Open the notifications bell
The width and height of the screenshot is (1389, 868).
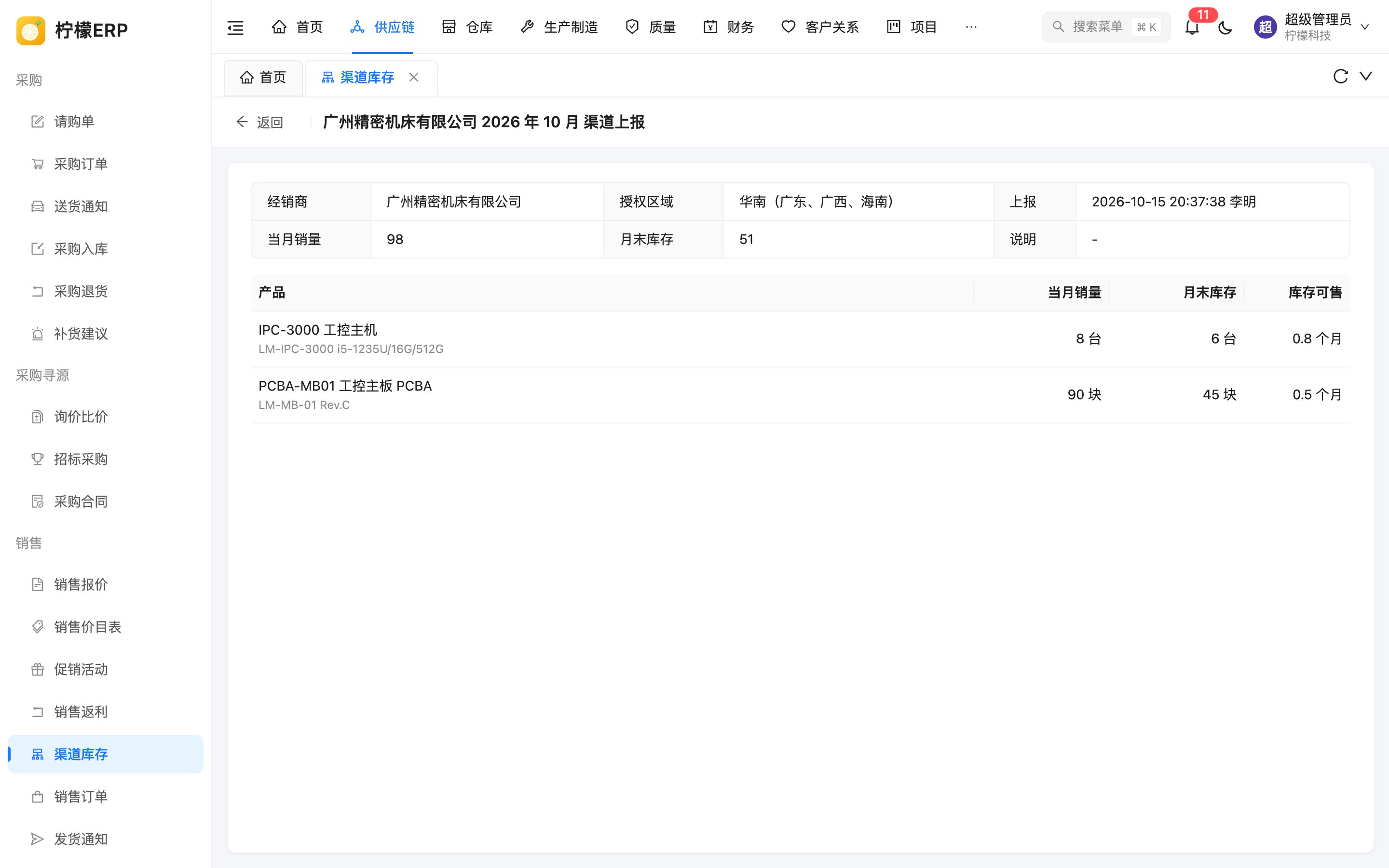point(1192,27)
